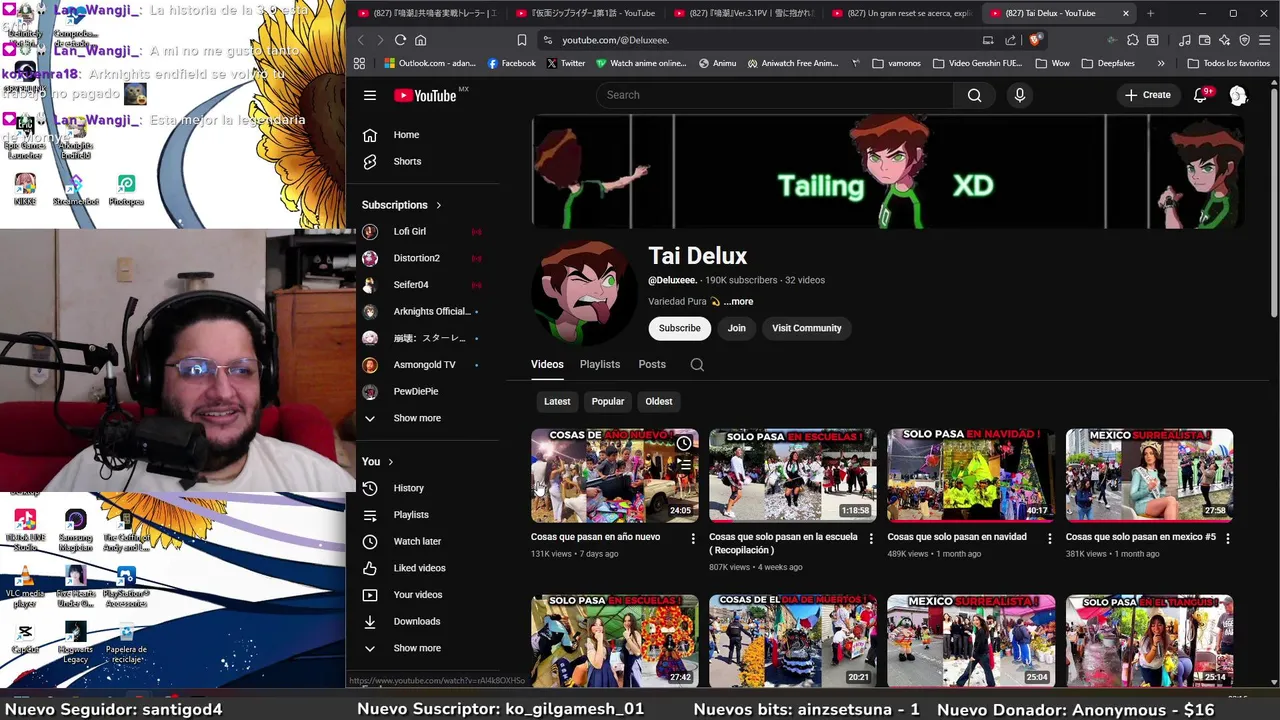Open the Twitter bookmark
This screenshot has height=720, width=1280.
click(565, 63)
